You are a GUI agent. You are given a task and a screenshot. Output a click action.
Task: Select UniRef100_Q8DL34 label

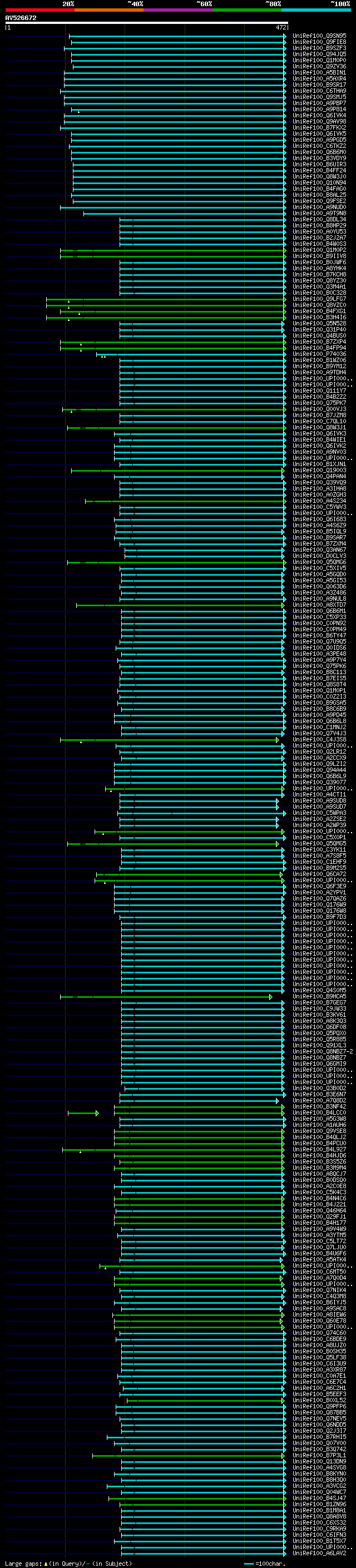point(319,220)
